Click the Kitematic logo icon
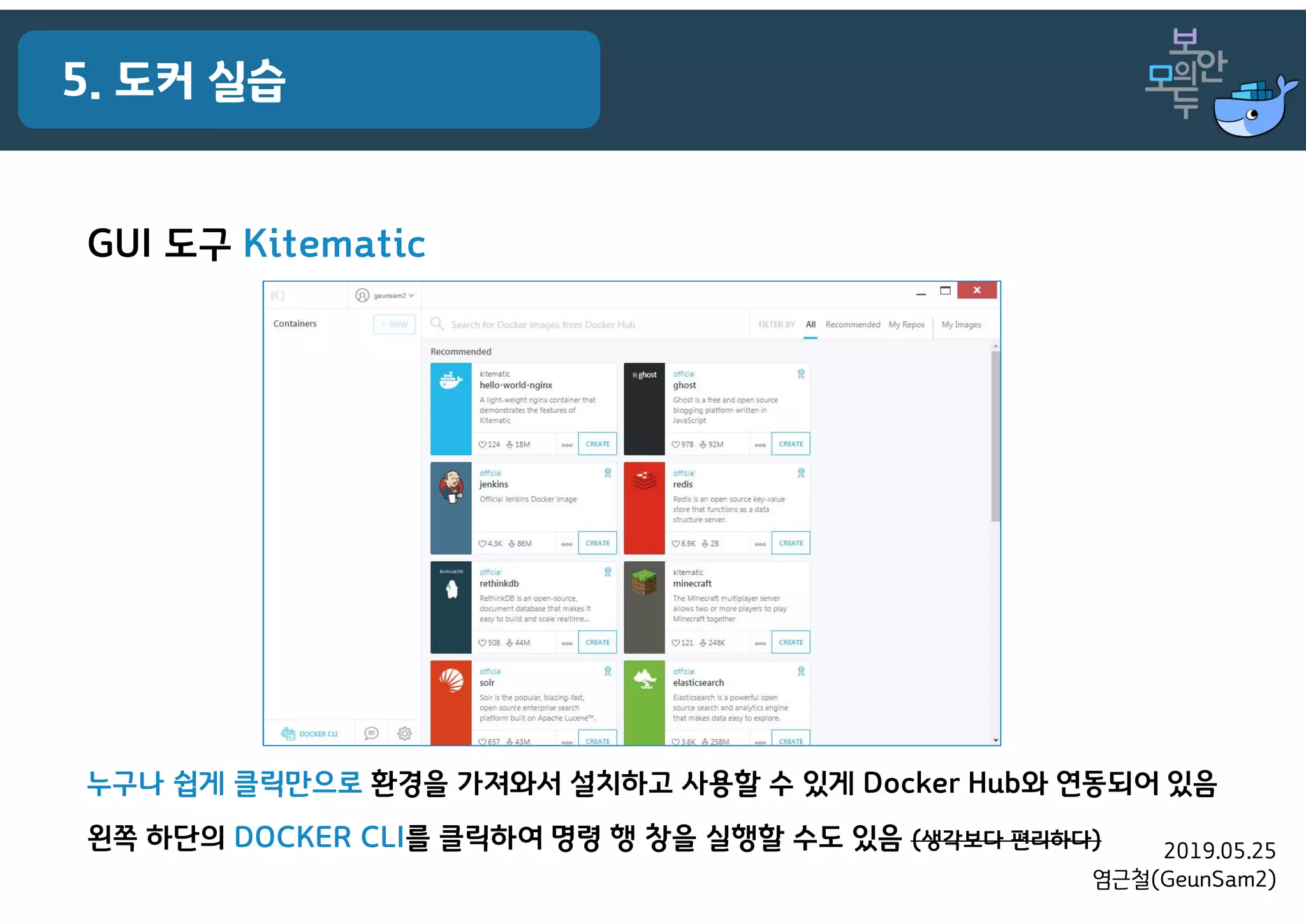Screen dimensions: 1306x924 pos(277,296)
